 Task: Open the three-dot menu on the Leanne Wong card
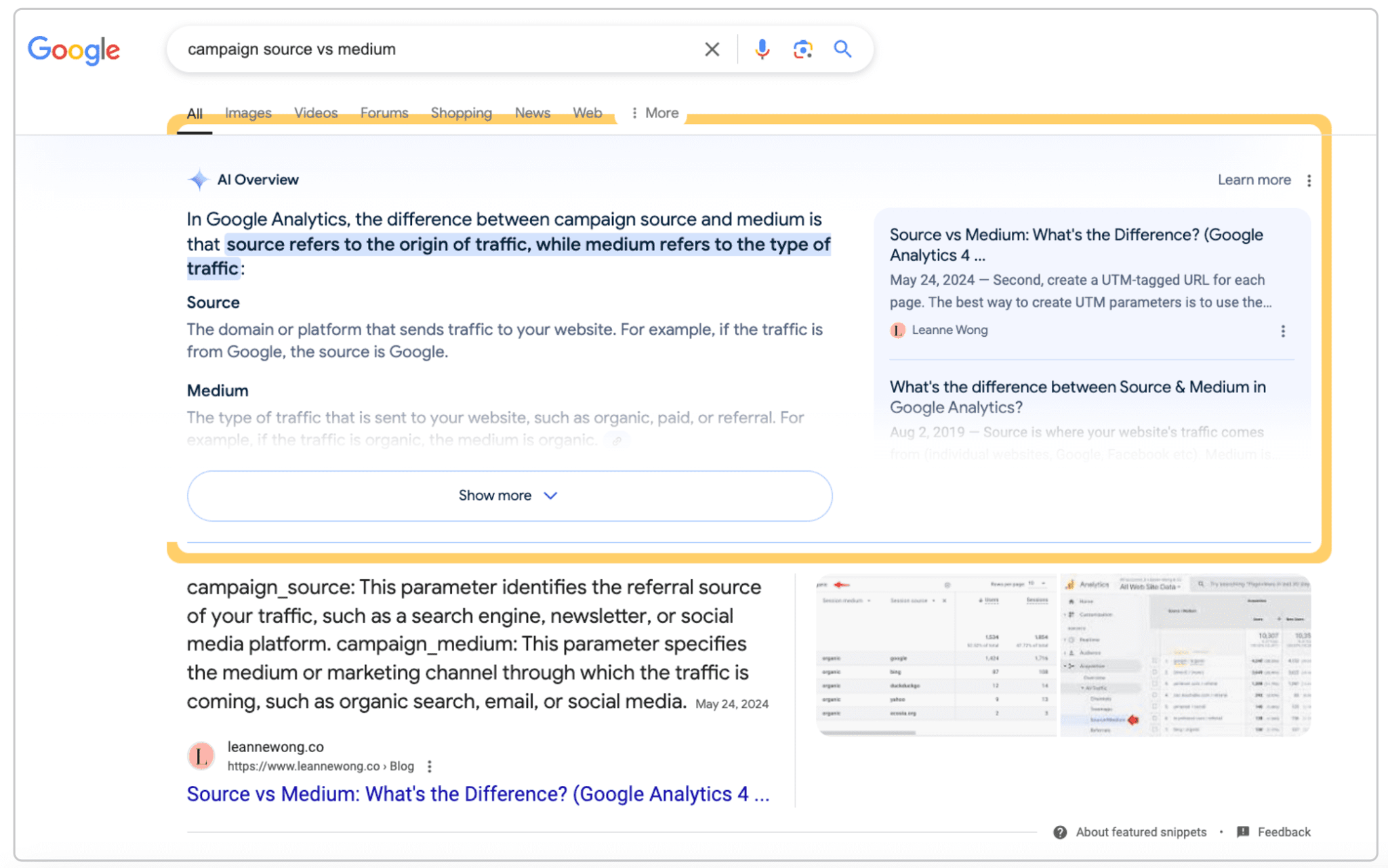1283,331
